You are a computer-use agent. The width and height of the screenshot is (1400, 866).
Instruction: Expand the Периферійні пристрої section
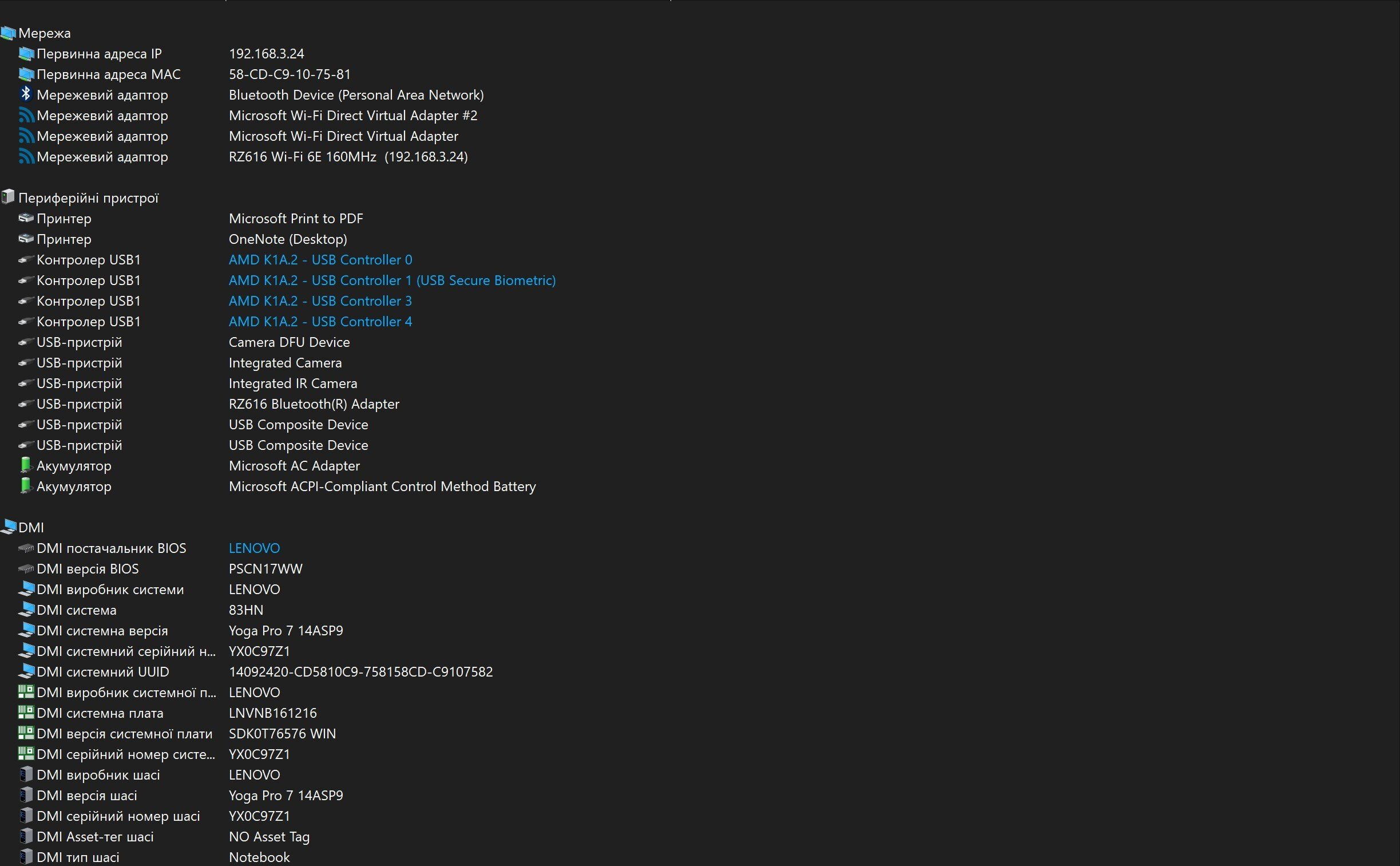tap(91, 197)
